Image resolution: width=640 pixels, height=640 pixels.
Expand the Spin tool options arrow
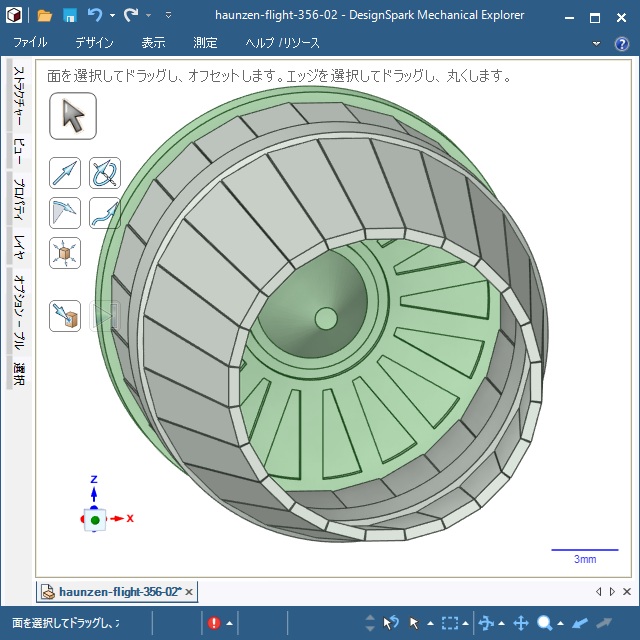502,623
